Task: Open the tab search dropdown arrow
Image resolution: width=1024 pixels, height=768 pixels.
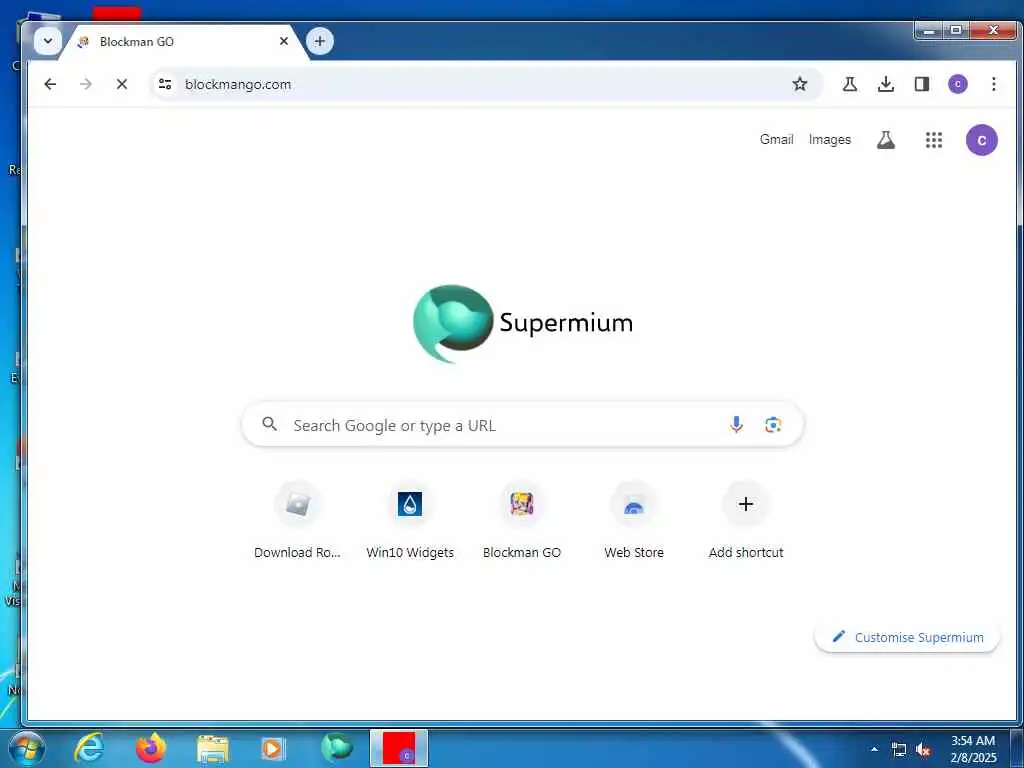Action: (47, 41)
